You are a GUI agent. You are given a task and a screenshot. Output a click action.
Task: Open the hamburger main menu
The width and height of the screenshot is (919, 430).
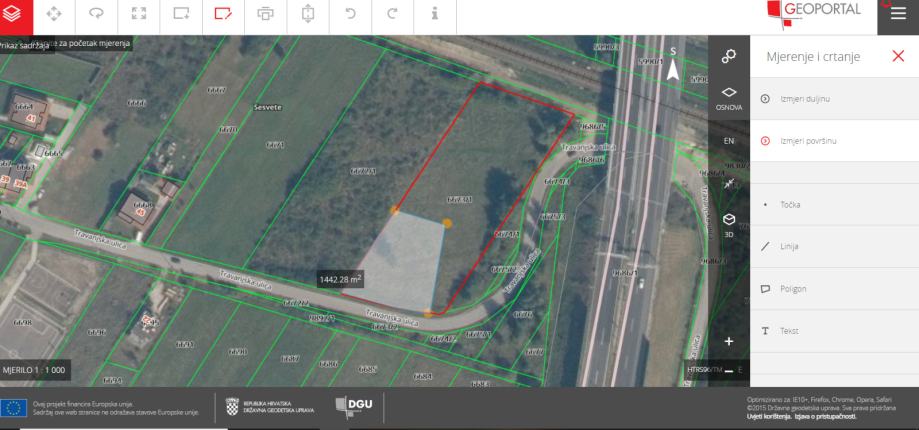(x=898, y=14)
